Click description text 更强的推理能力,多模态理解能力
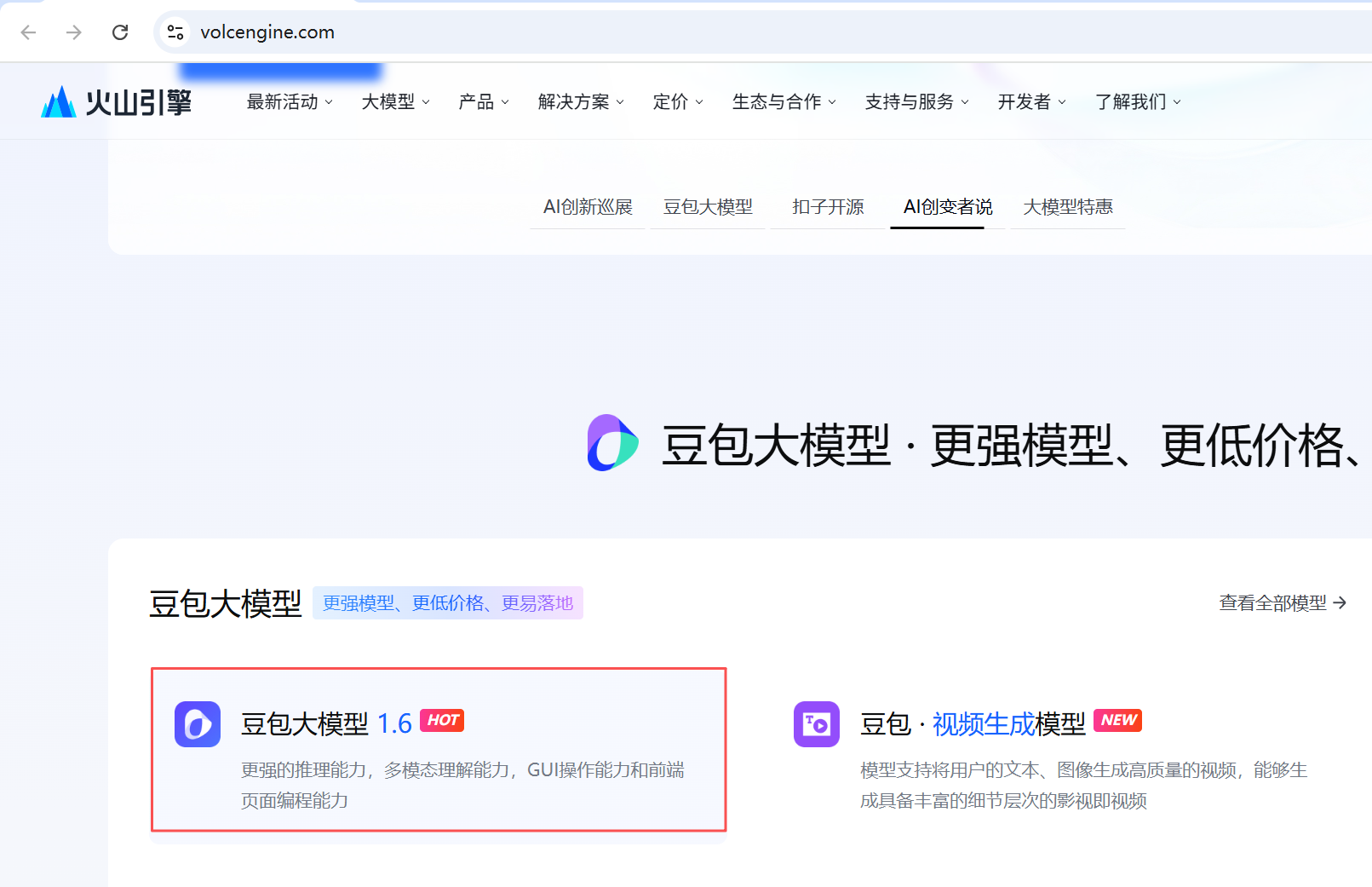The image size is (1372, 887). [462, 785]
